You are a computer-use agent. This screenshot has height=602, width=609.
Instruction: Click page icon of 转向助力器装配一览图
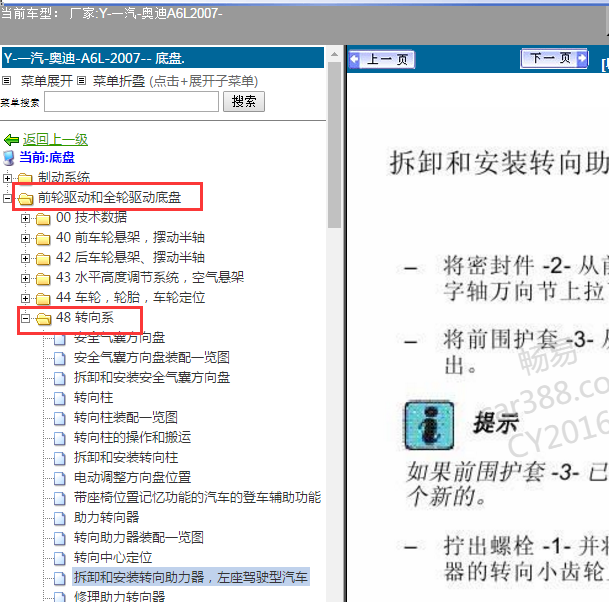tap(59, 538)
